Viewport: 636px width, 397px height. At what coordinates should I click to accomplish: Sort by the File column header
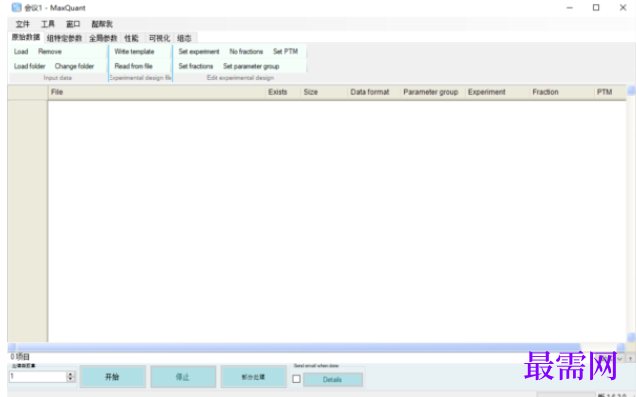157,92
